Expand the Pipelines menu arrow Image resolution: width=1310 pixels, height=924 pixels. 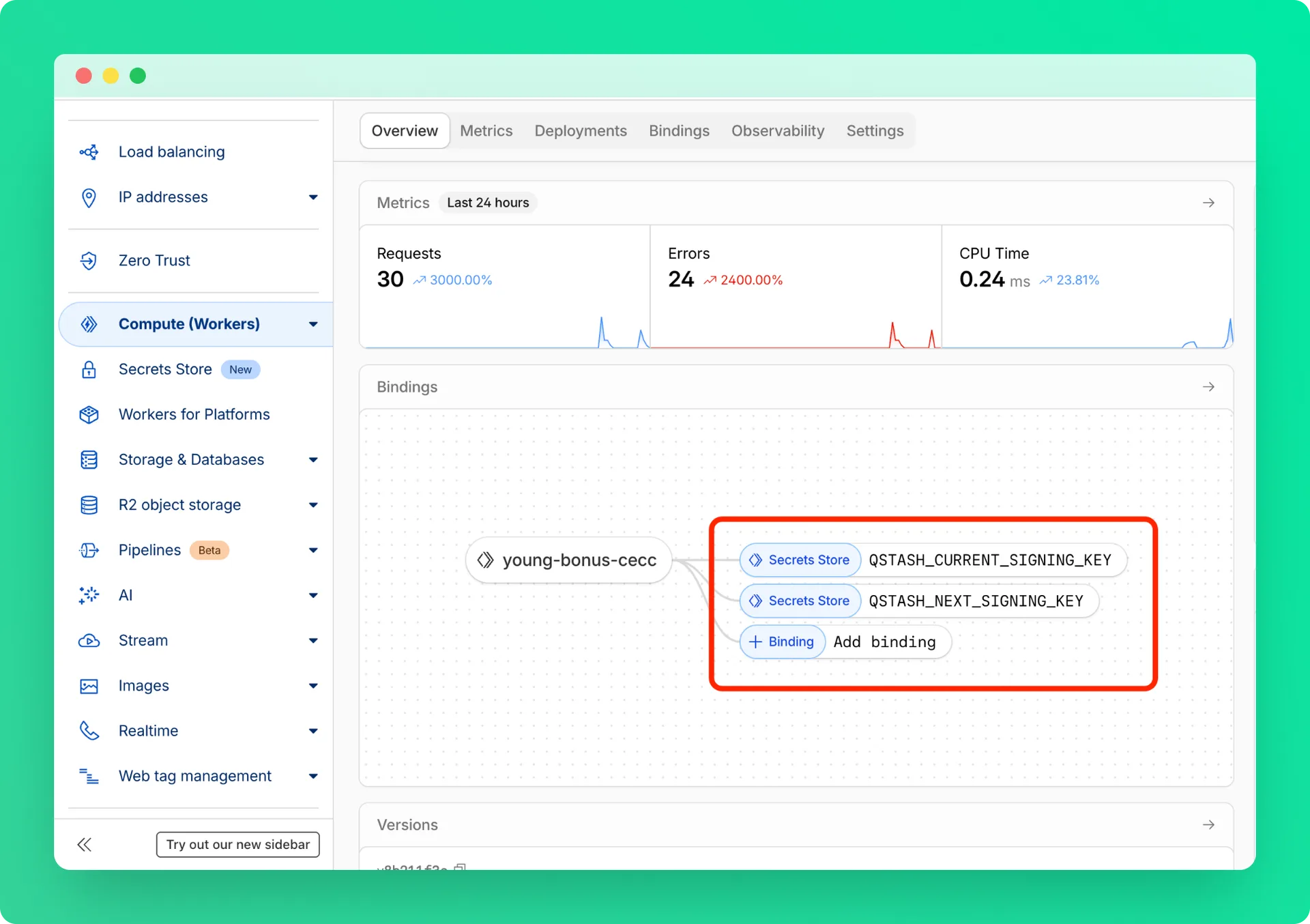click(x=313, y=550)
